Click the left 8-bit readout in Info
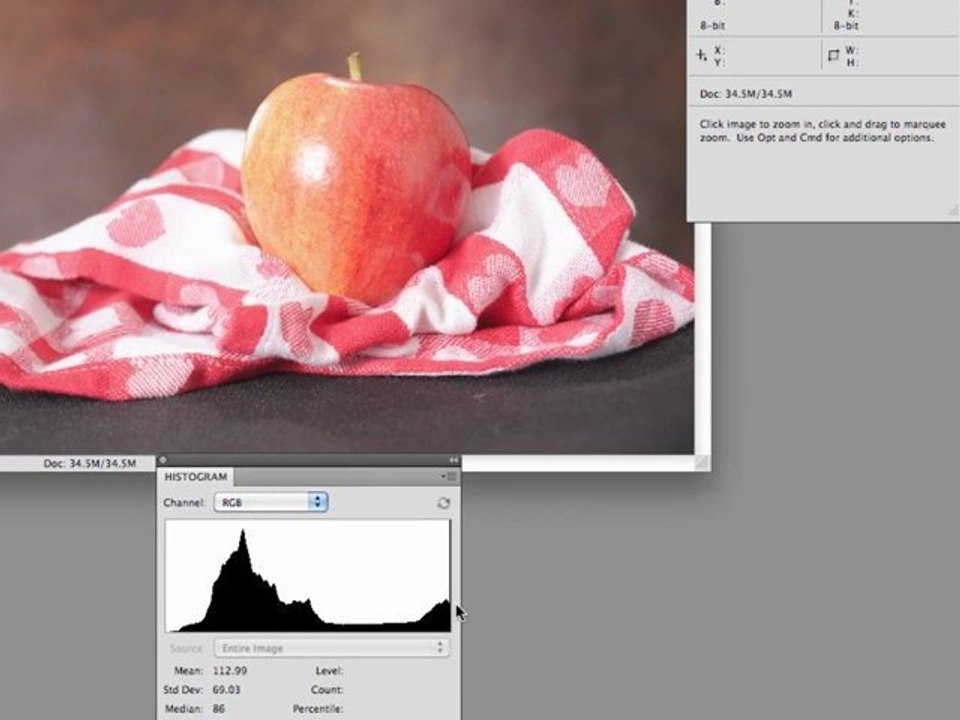This screenshot has width=960, height=720. [x=713, y=26]
